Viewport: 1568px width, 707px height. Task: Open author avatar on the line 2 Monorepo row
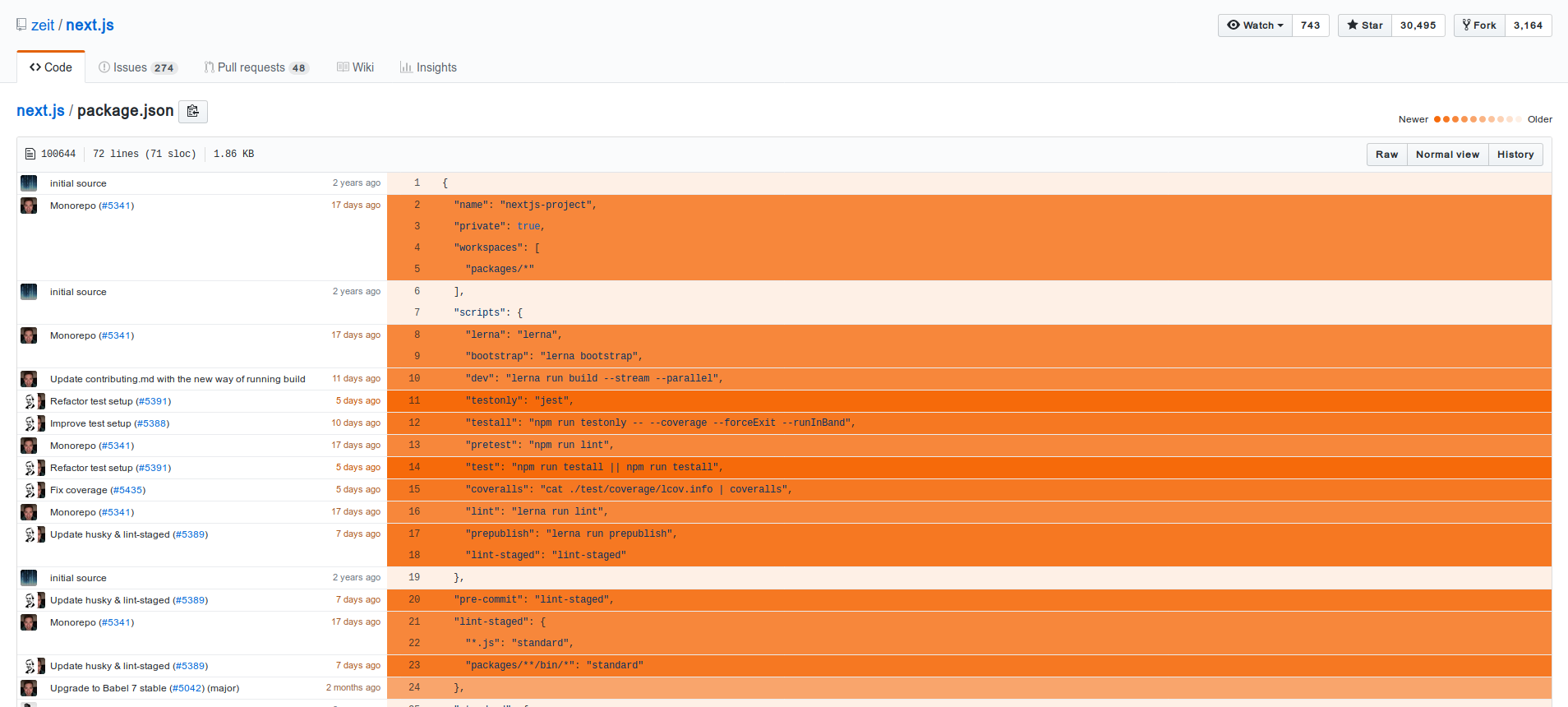(x=29, y=206)
